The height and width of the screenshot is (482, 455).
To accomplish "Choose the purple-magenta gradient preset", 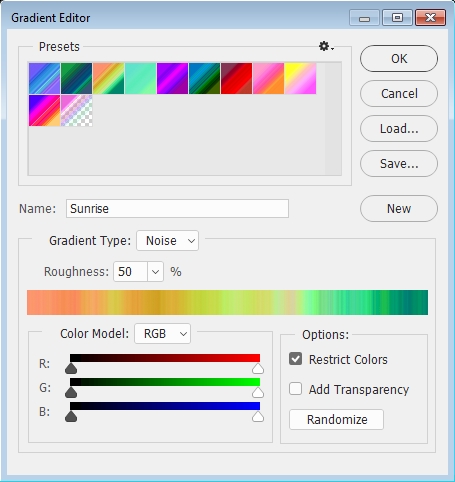I will point(172,78).
